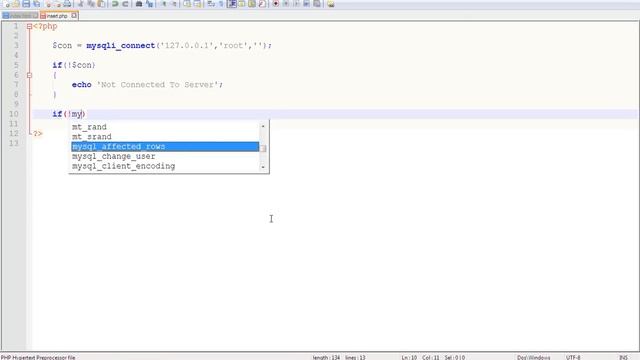Click PHP Hypertext Preprocessor file status text
640x360 pixels.
pyautogui.click(x=38, y=358)
